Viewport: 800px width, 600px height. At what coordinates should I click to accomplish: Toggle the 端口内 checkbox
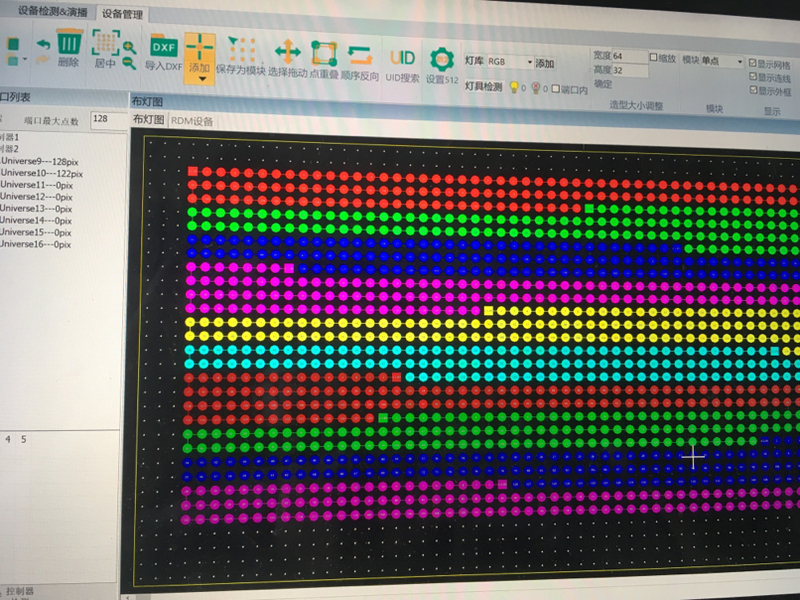coord(556,89)
